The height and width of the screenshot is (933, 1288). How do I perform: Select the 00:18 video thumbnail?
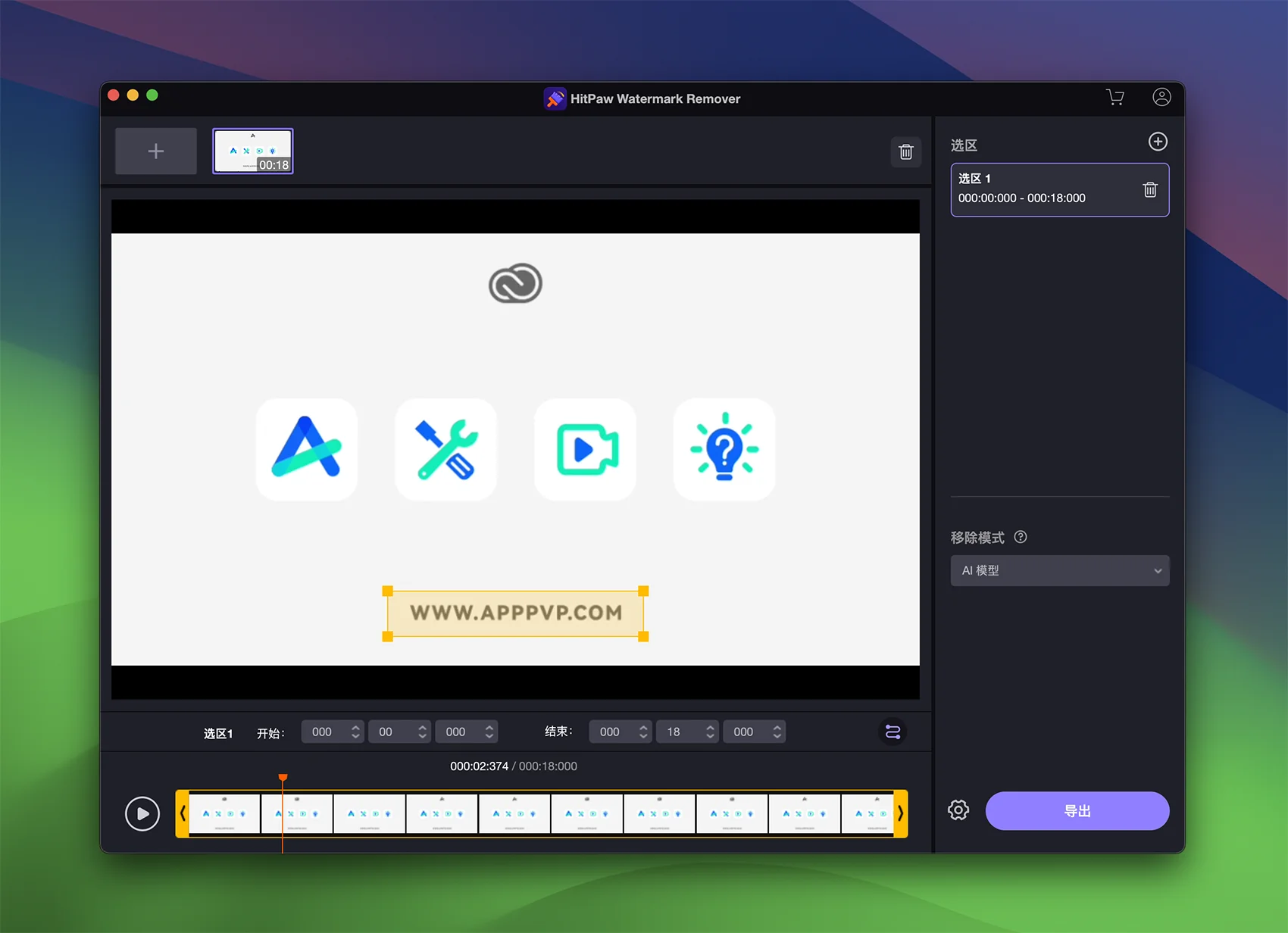253,151
